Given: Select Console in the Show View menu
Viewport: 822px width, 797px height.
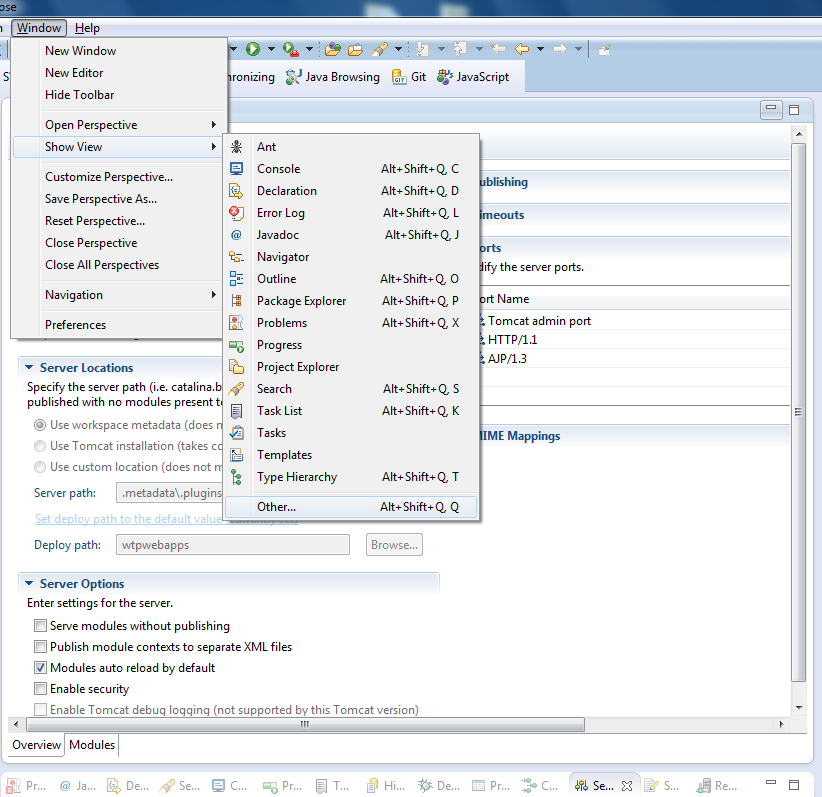Looking at the screenshot, I should [x=278, y=168].
